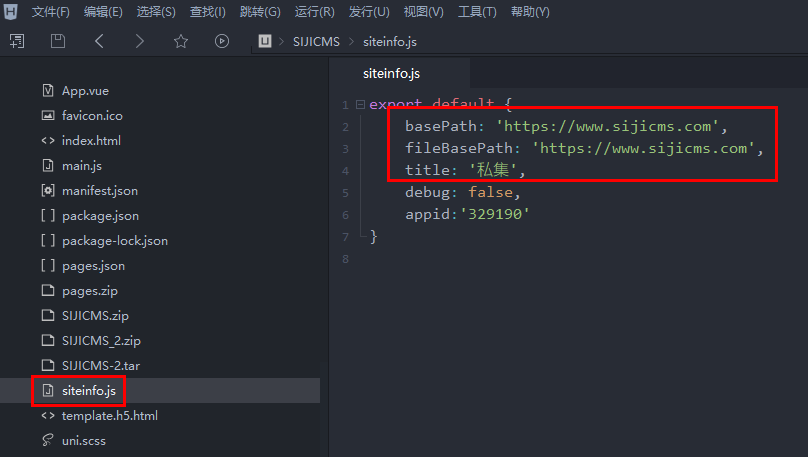Viewport: 808px width, 457px height.
Task: Open manifest.json in the file tree
Action: tap(100, 191)
